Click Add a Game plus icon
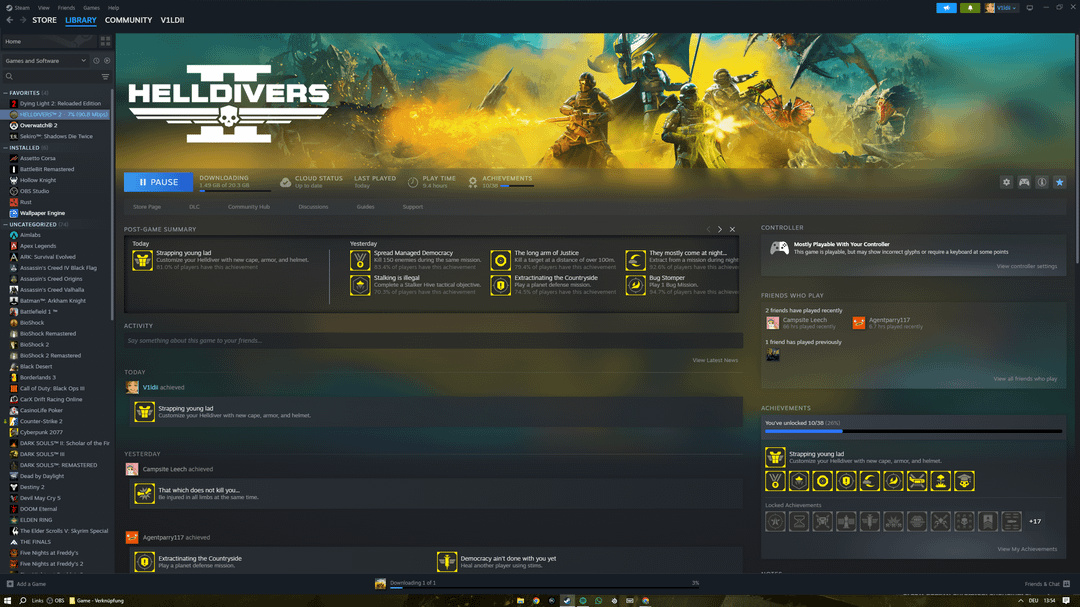The width and height of the screenshot is (1080, 607). pyautogui.click(x=10, y=584)
